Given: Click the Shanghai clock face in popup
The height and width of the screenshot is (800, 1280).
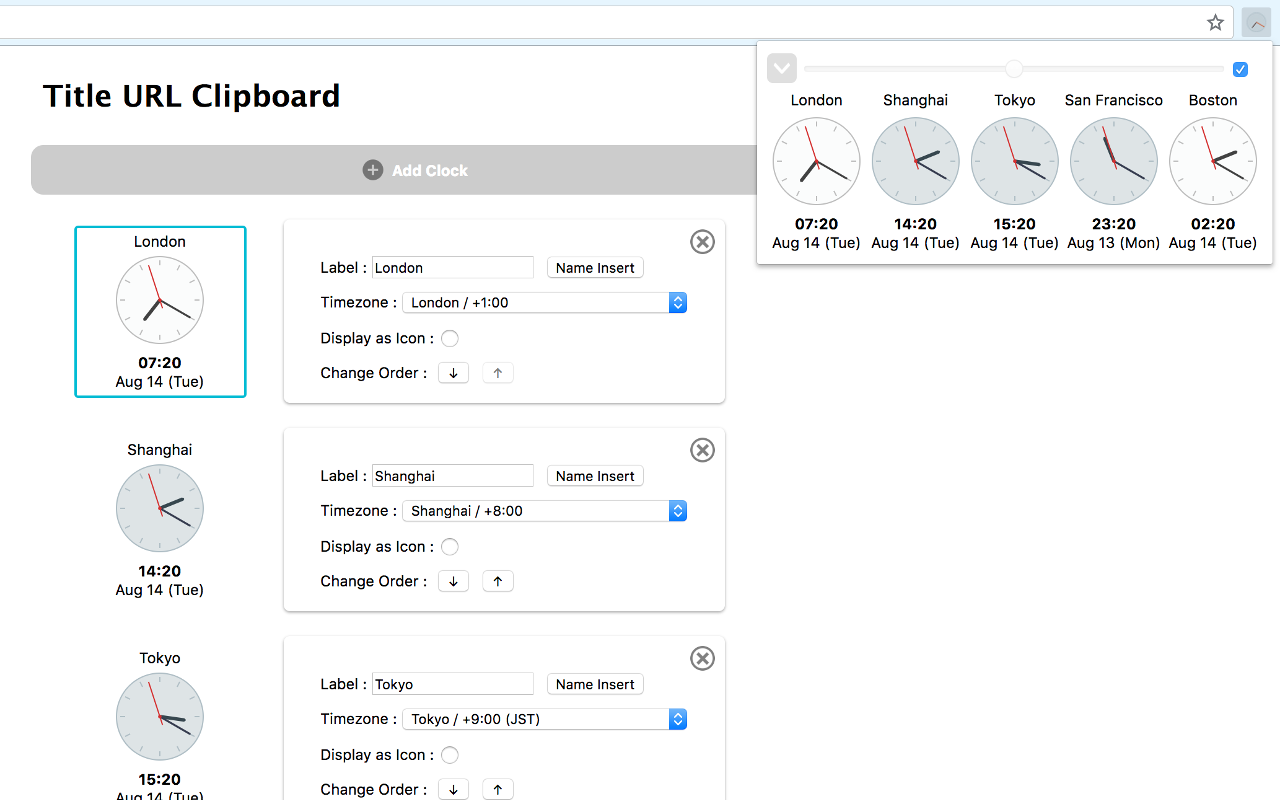Looking at the screenshot, I should tap(915, 161).
